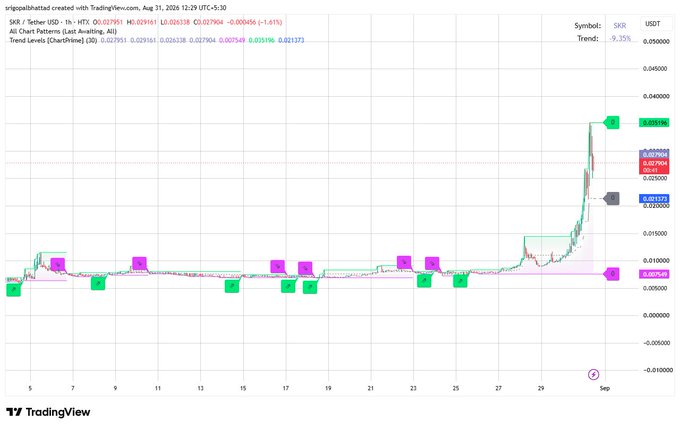Click the 0.010000 price axis label
The height and width of the screenshot is (428, 680).
[656, 261]
